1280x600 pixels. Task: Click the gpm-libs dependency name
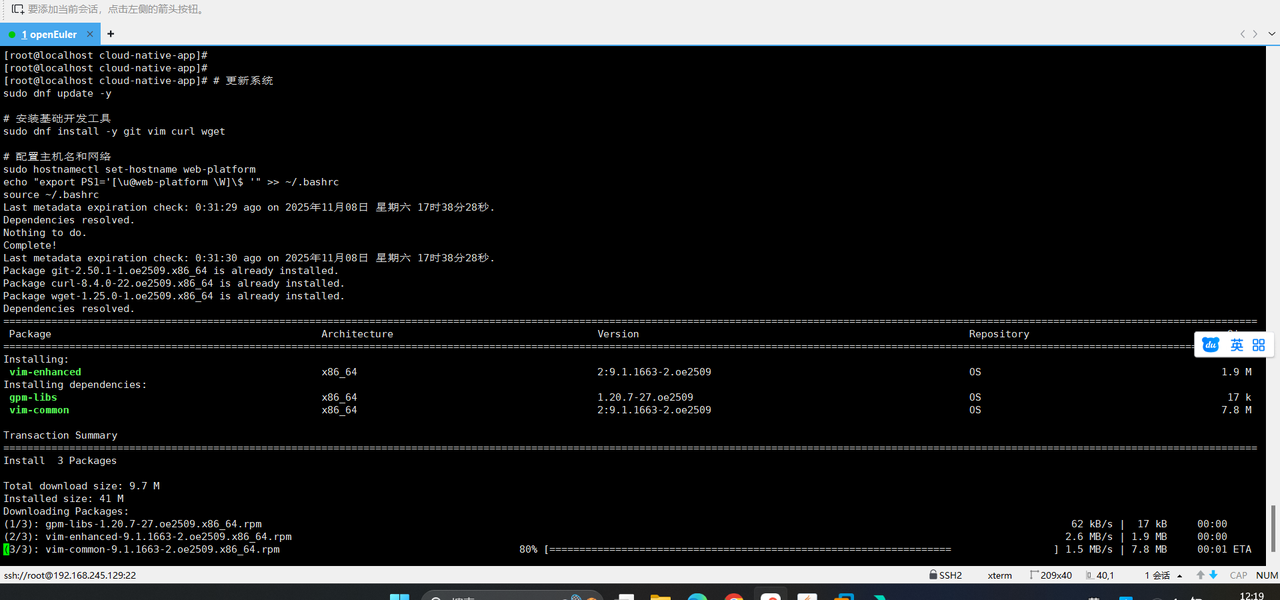pos(33,397)
